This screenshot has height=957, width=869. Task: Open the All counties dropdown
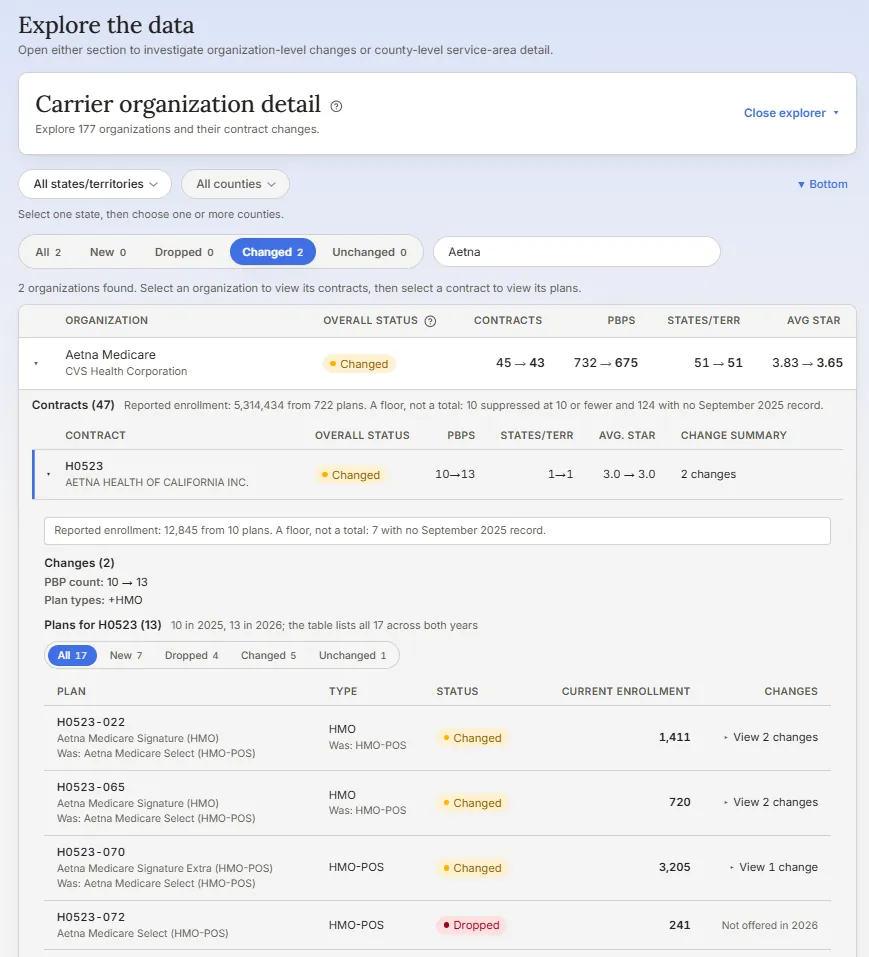coord(236,184)
